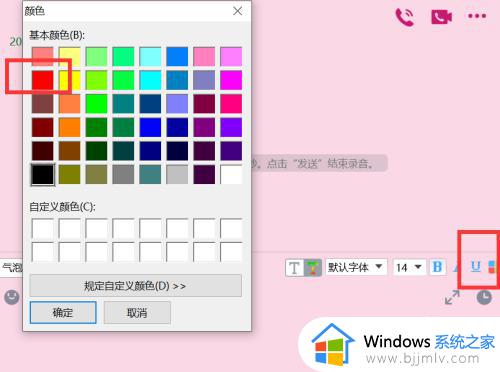
Task: Choose the hot pink swatch in third row
Action: point(231,104)
